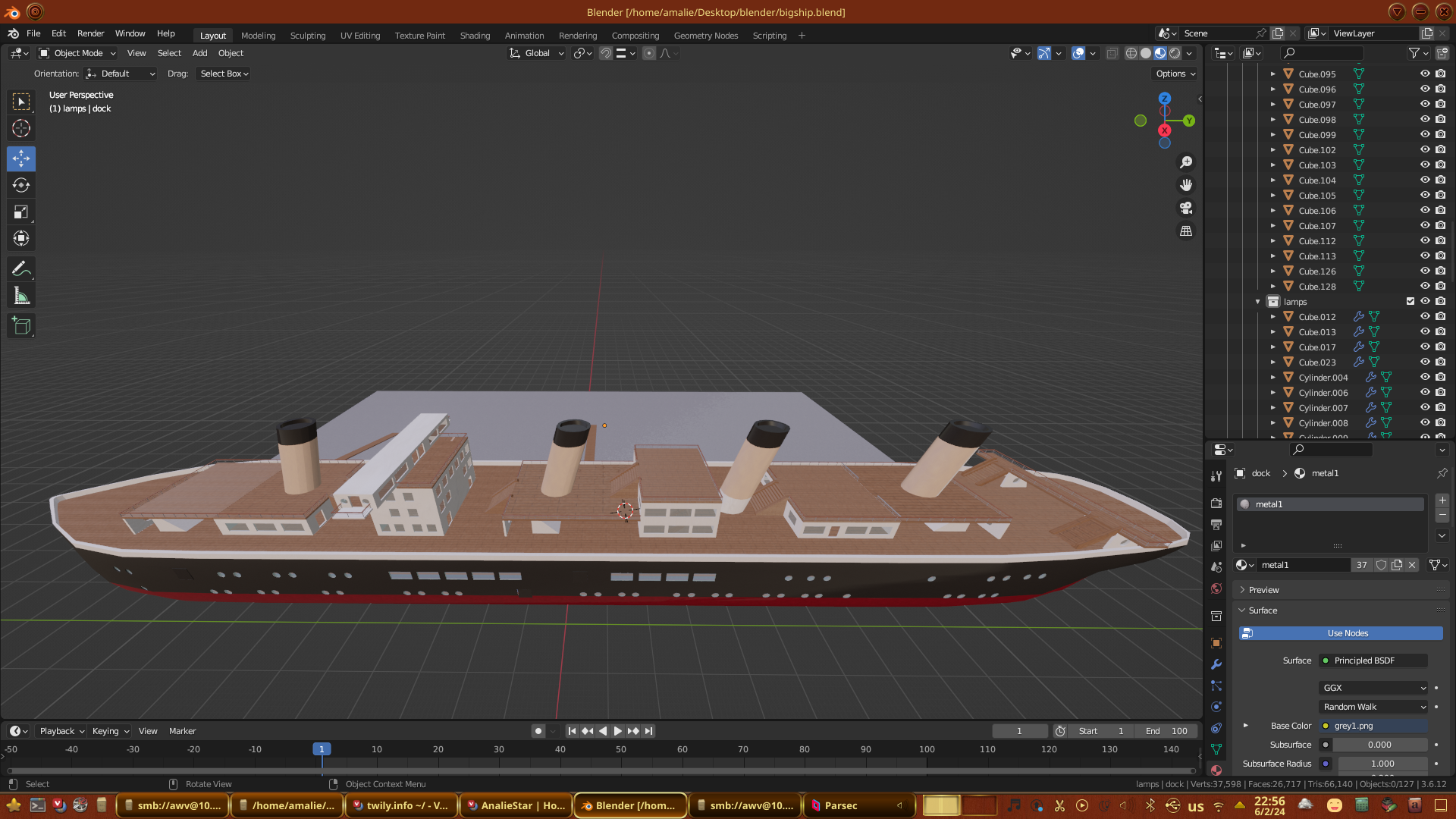
Task: Toggle the lamps collection exclude checkbox
Action: click(x=1410, y=301)
